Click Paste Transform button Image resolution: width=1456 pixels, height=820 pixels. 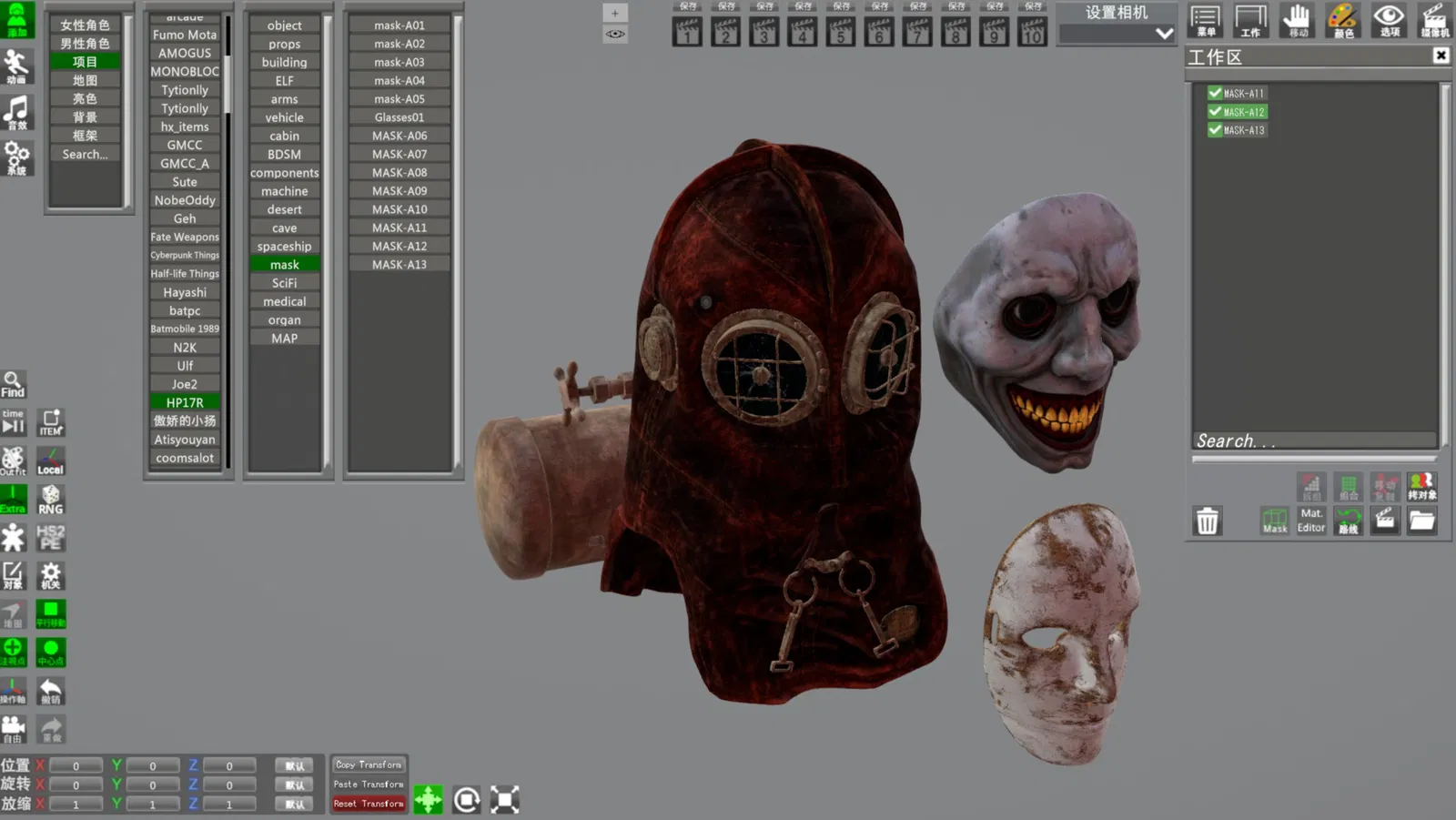pos(369,785)
